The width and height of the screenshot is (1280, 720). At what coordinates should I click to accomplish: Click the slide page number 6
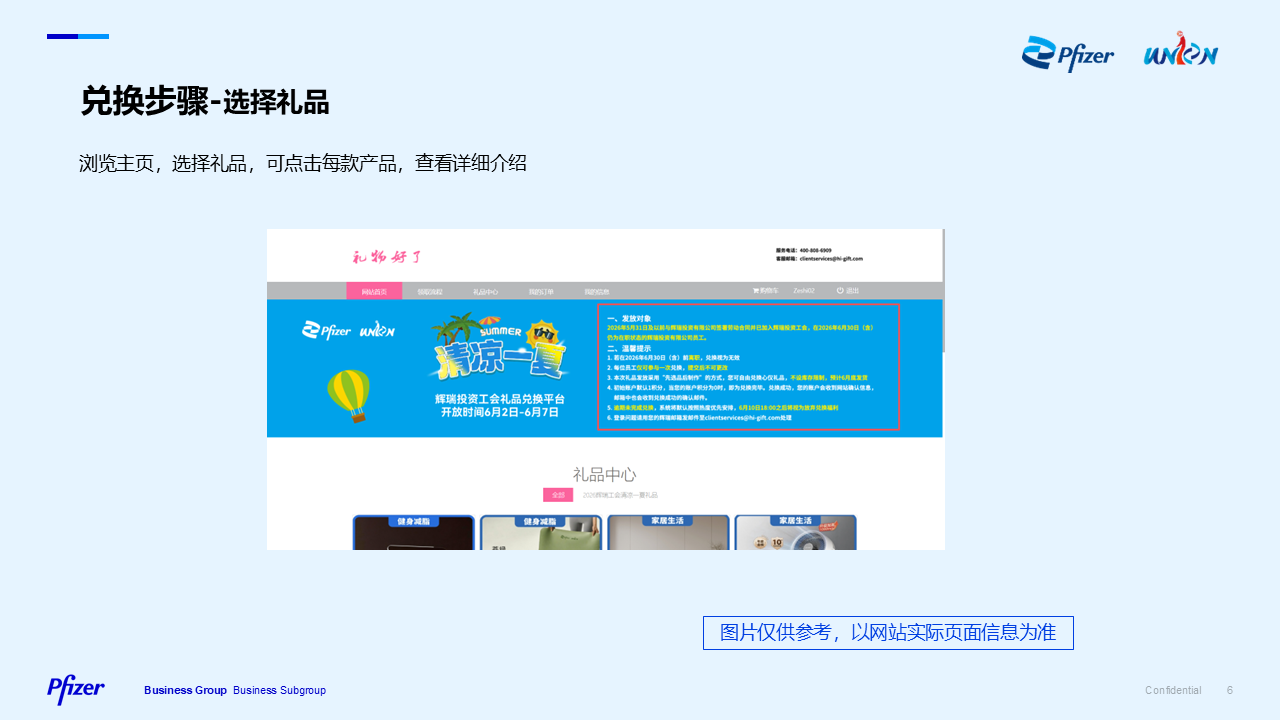[x=1230, y=690]
